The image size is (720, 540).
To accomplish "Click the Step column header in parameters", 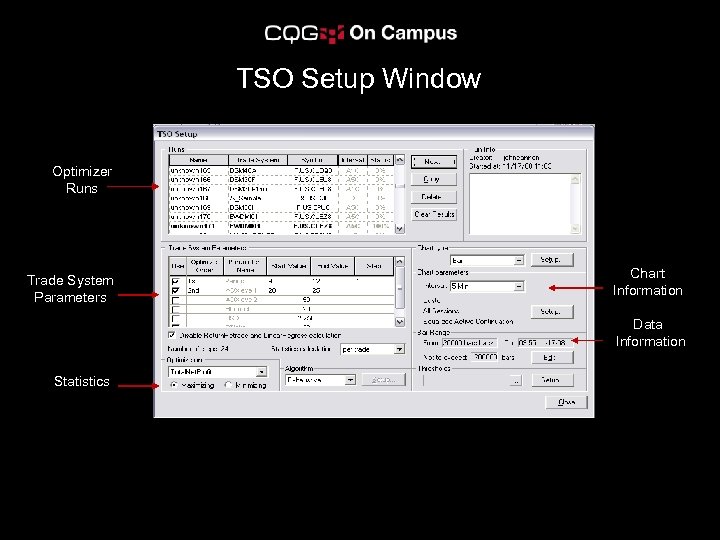I will point(374,266).
